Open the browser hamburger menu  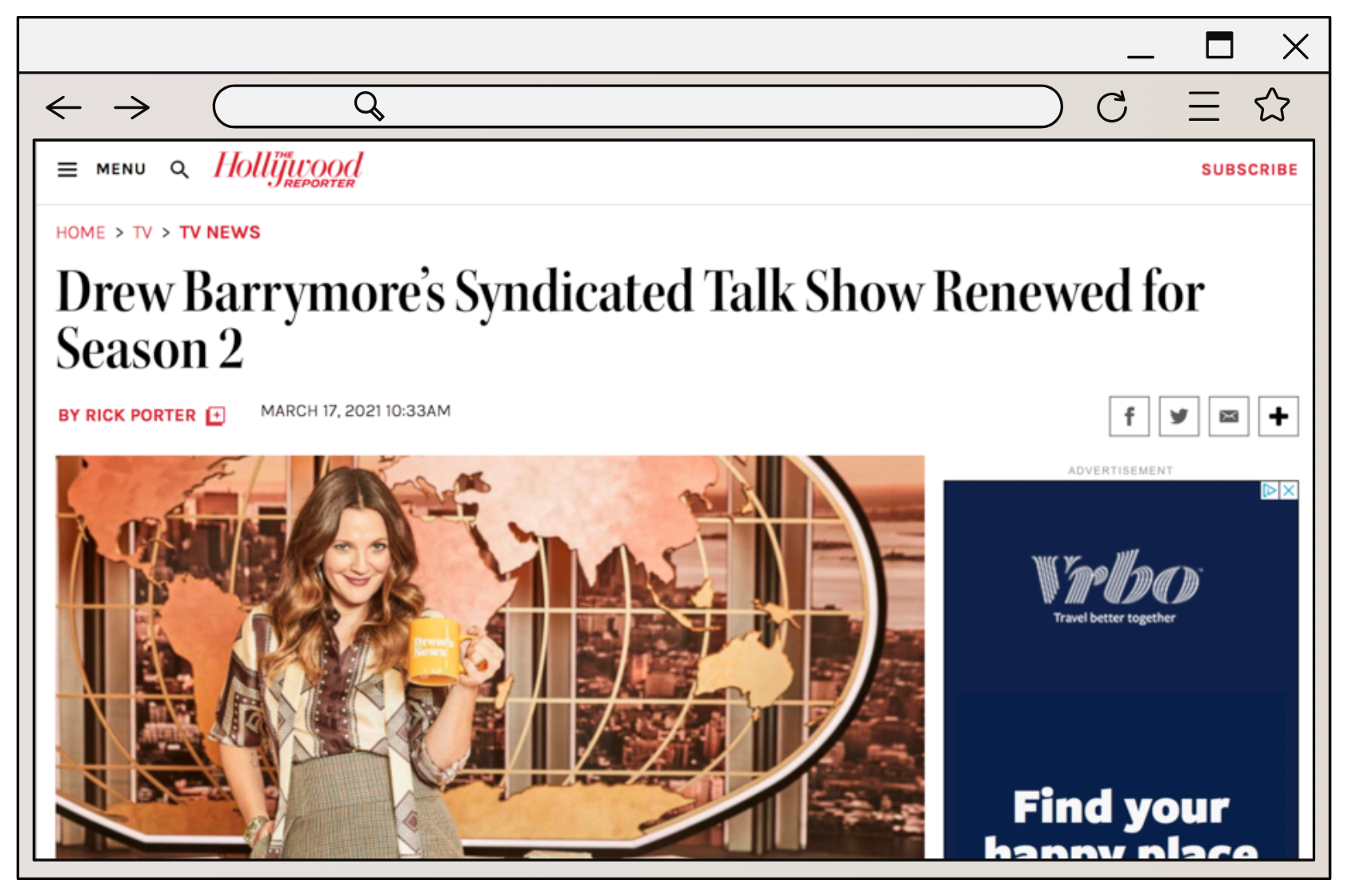[x=1204, y=106]
